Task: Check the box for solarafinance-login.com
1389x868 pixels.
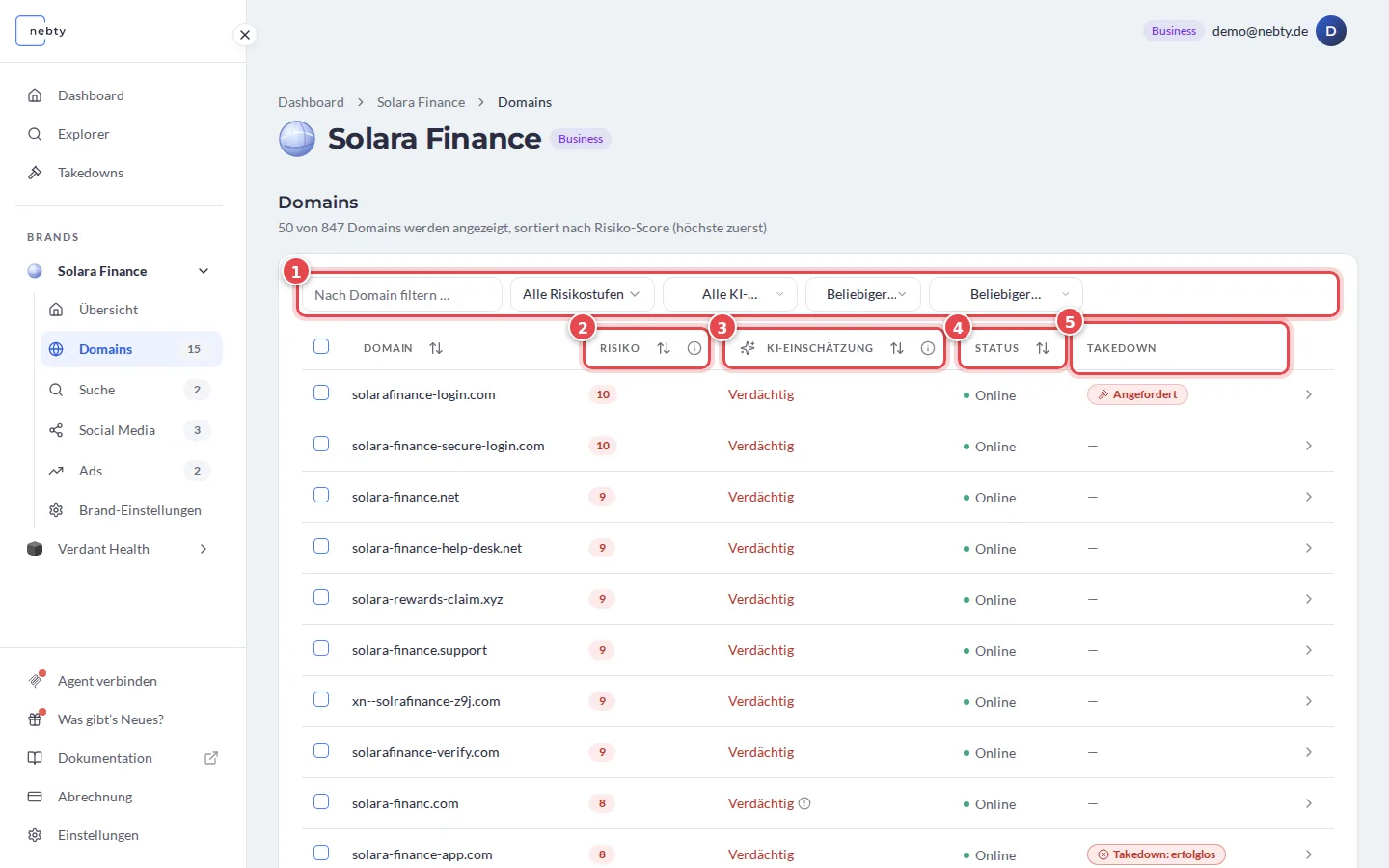Action: [x=321, y=393]
